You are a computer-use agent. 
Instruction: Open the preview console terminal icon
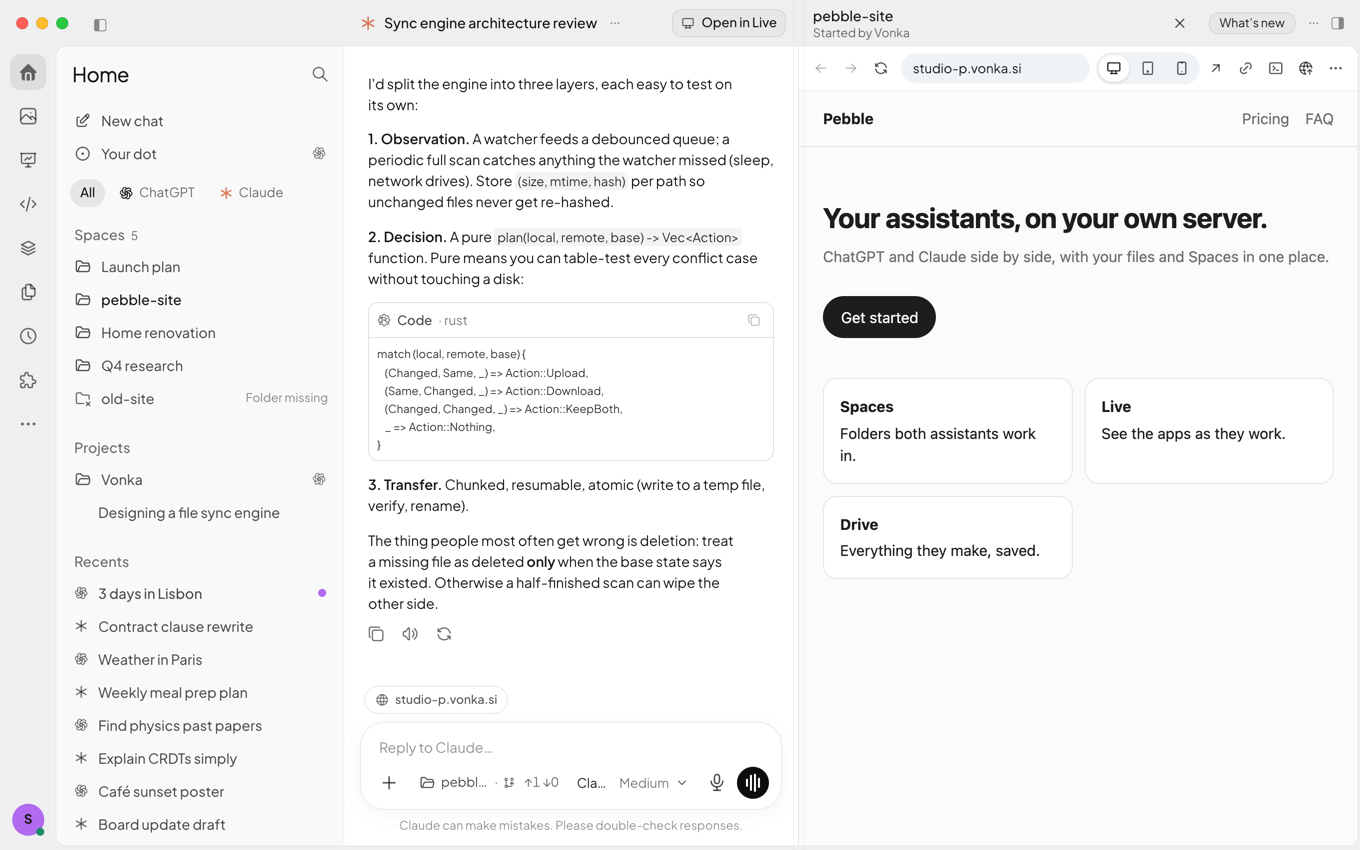click(1276, 68)
